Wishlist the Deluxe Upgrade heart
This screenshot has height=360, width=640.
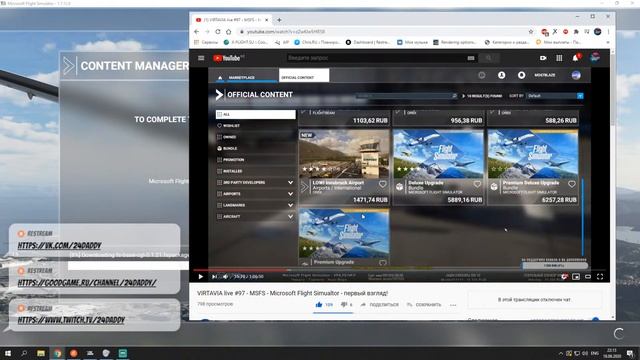point(477,184)
